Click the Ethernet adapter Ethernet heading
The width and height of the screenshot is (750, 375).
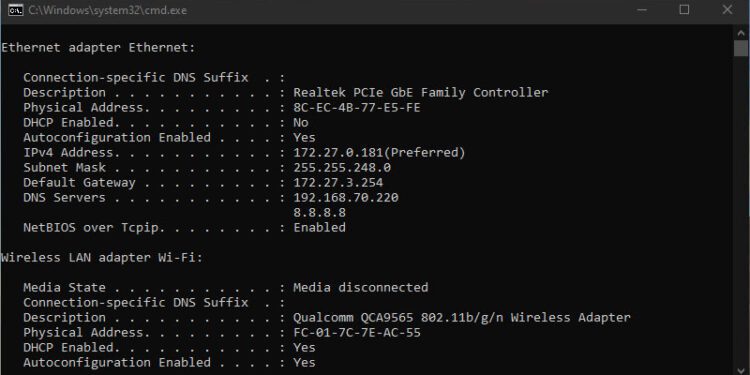click(99, 48)
